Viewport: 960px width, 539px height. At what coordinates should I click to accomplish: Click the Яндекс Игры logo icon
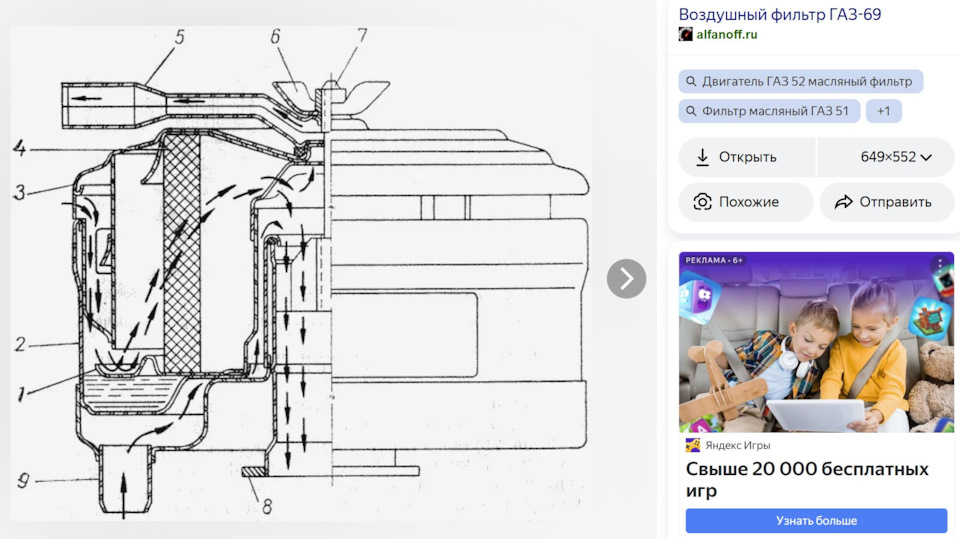pos(692,445)
